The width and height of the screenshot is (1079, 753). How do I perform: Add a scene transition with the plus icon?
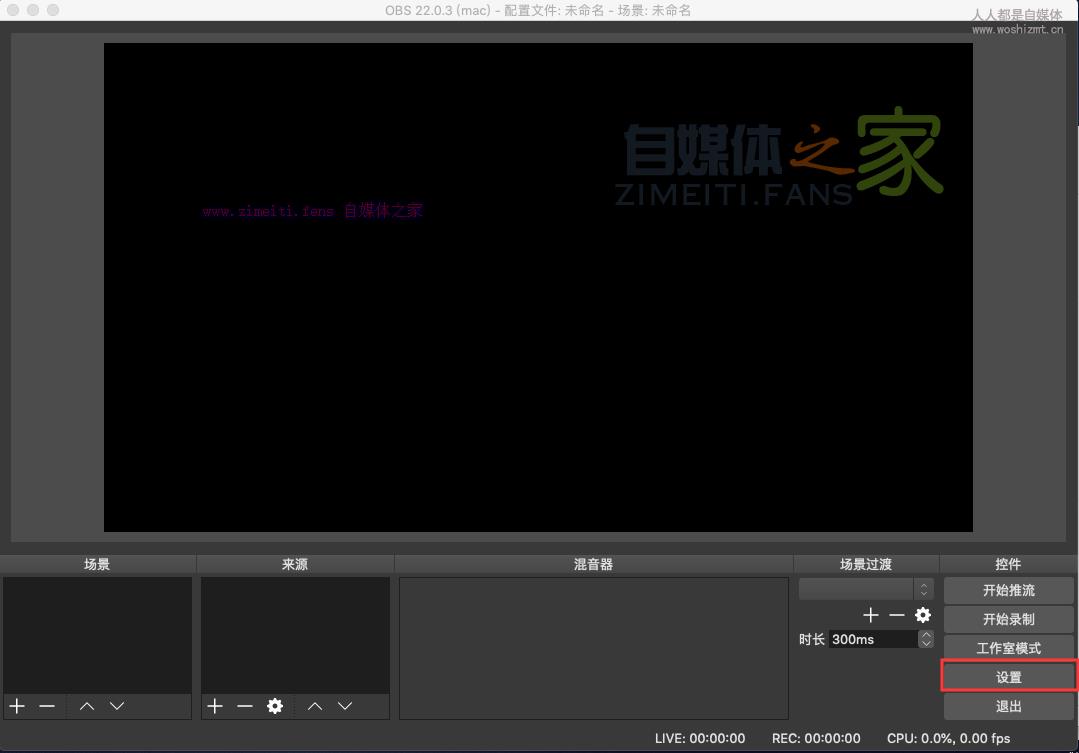coord(870,615)
